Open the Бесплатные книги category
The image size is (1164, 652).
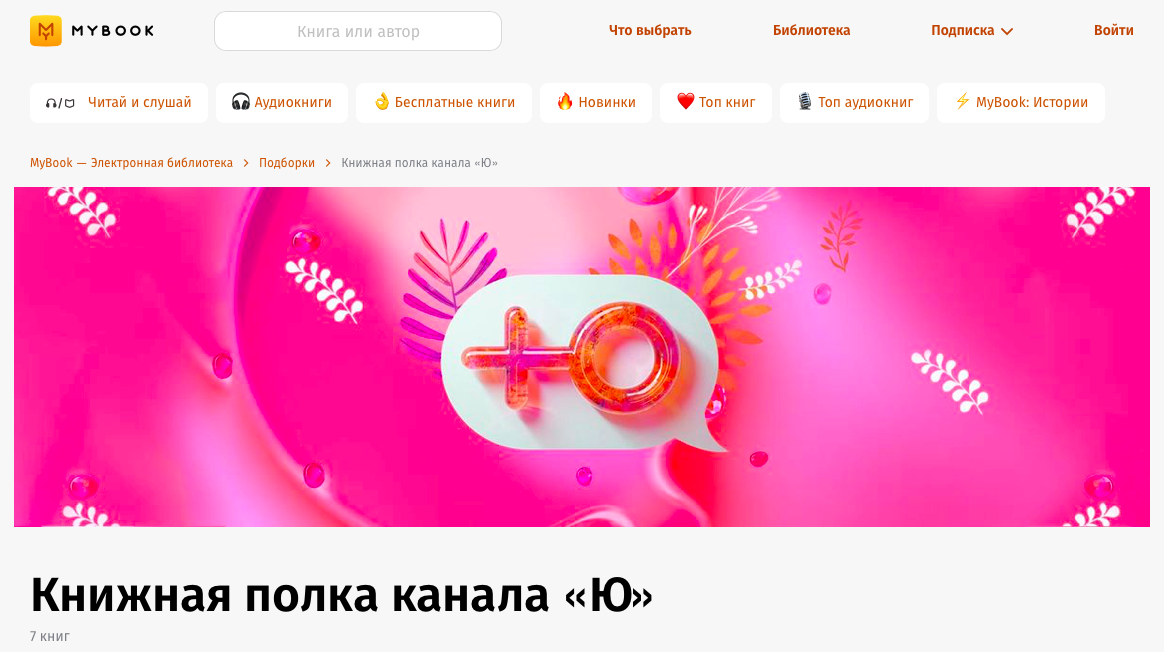pyautogui.click(x=444, y=102)
